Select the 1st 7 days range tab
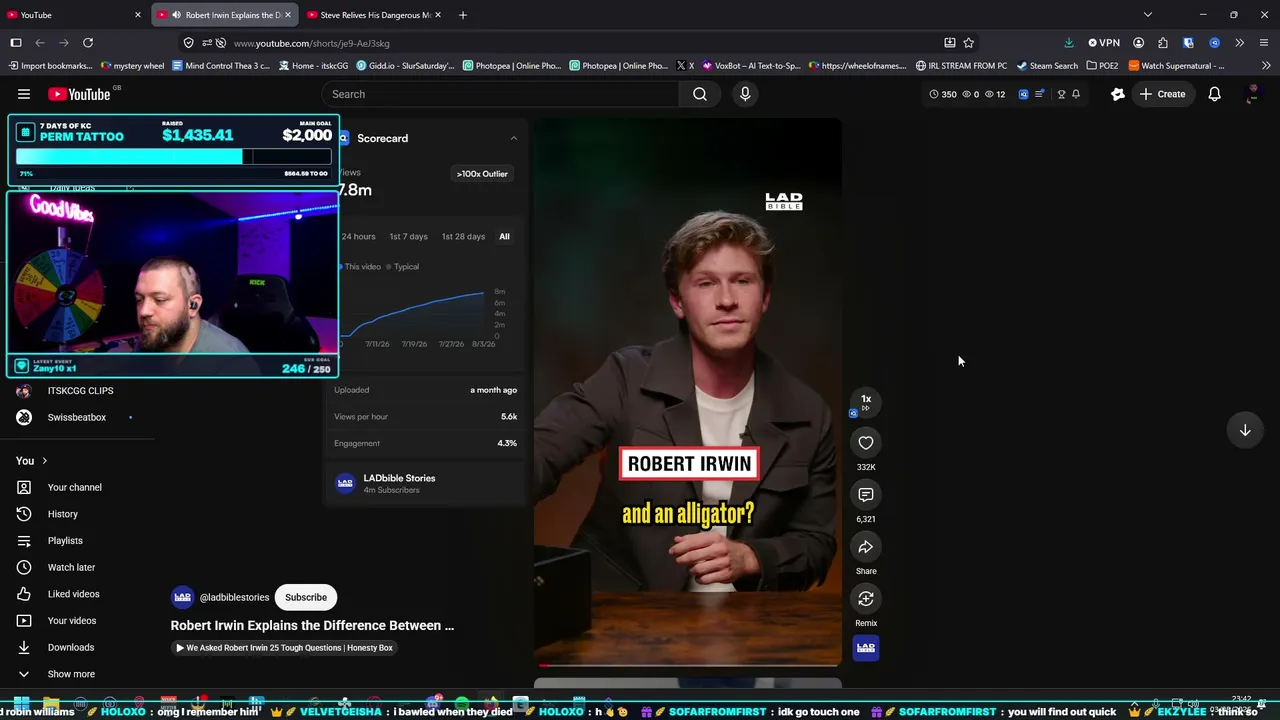This screenshot has width=1280, height=720. 408,237
